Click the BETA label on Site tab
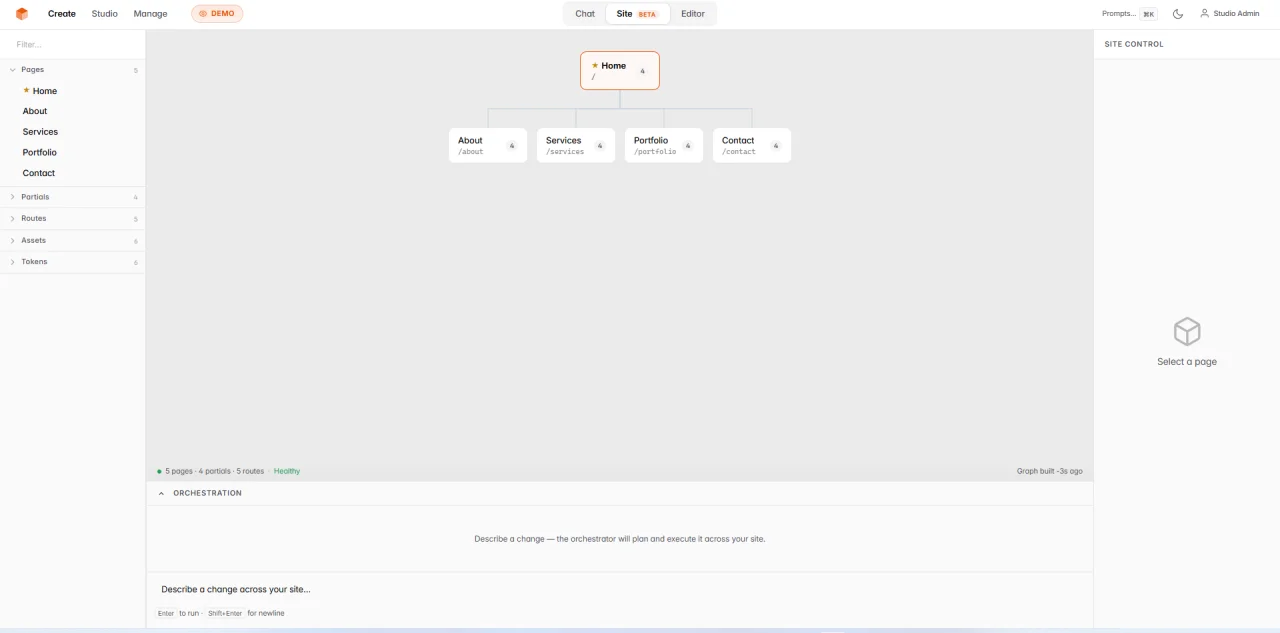This screenshot has width=1280, height=633. [x=647, y=14]
